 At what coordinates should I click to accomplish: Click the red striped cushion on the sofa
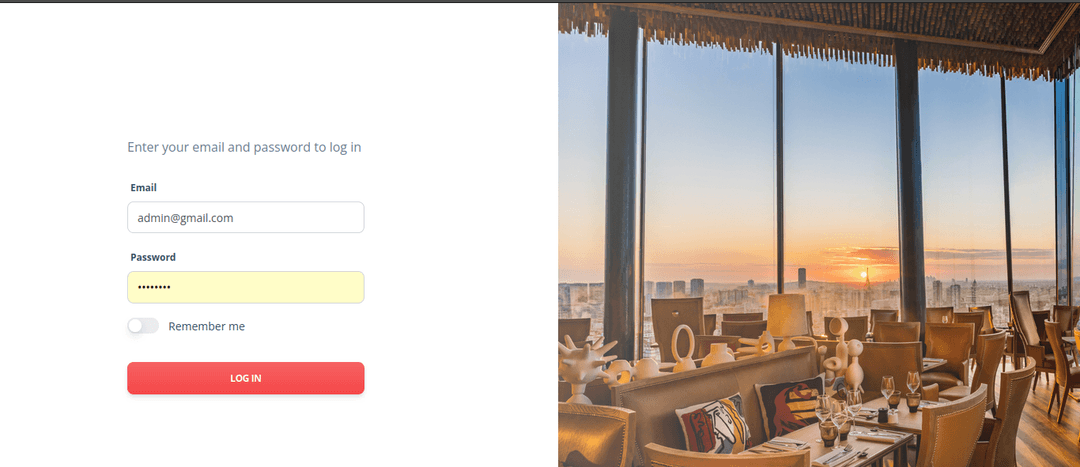tap(789, 406)
